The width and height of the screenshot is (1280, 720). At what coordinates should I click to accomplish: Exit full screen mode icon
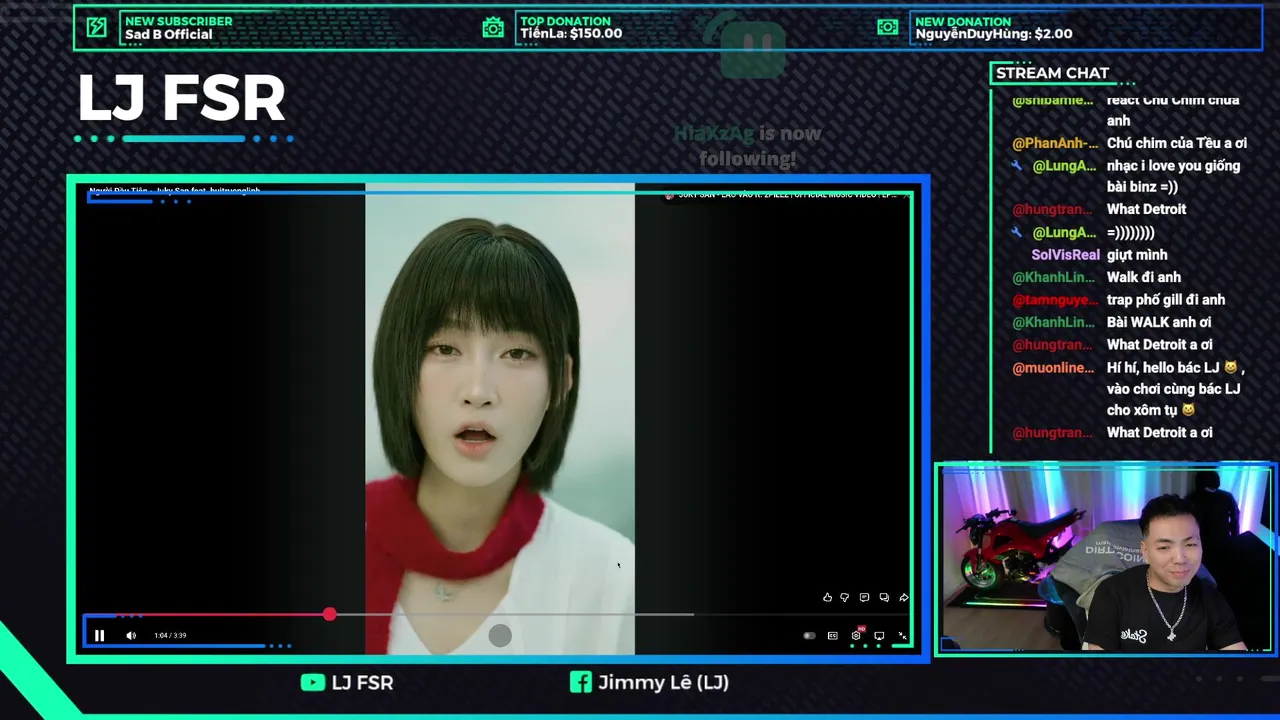point(902,635)
